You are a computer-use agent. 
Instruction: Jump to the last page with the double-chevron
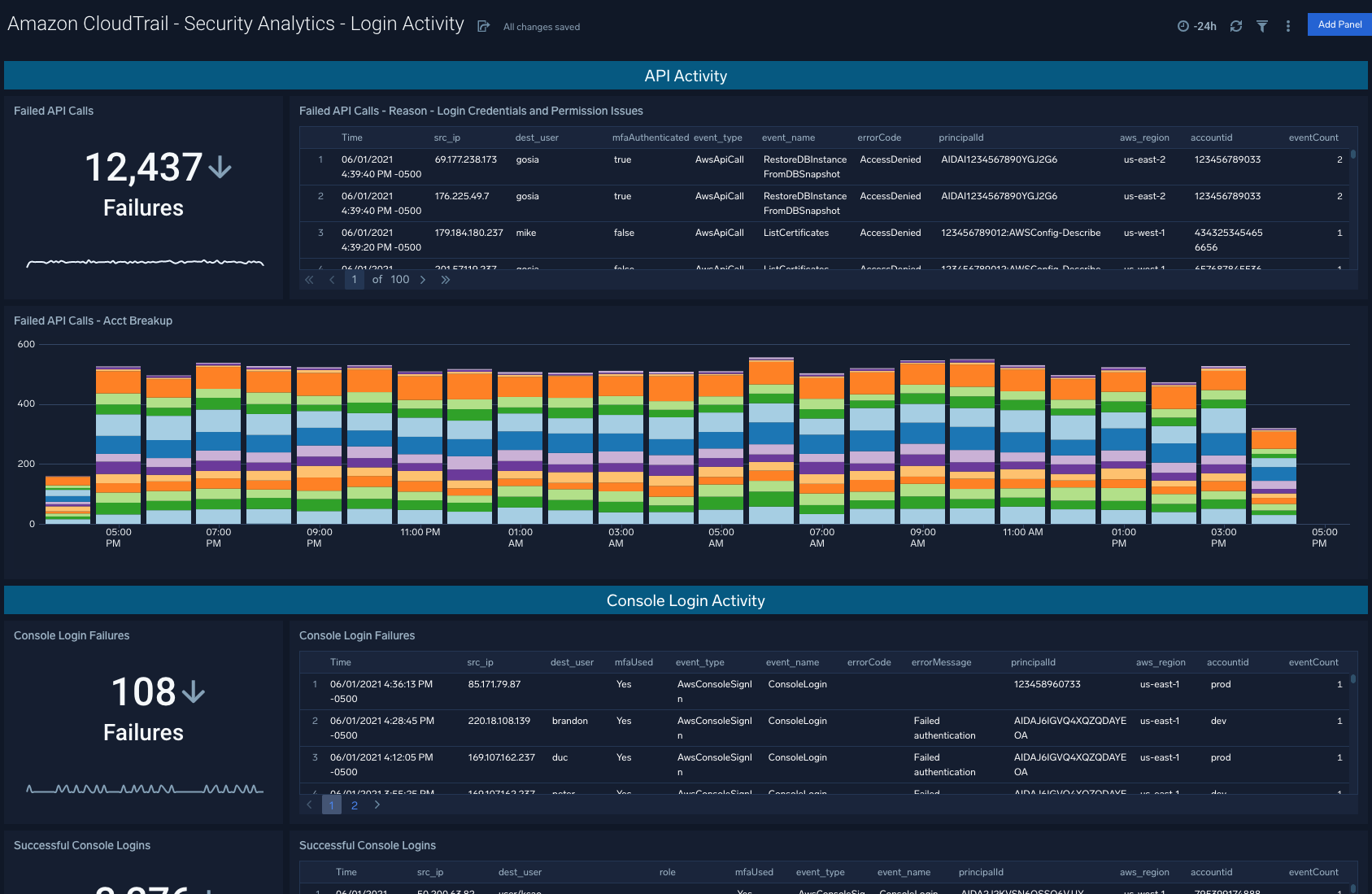[445, 279]
